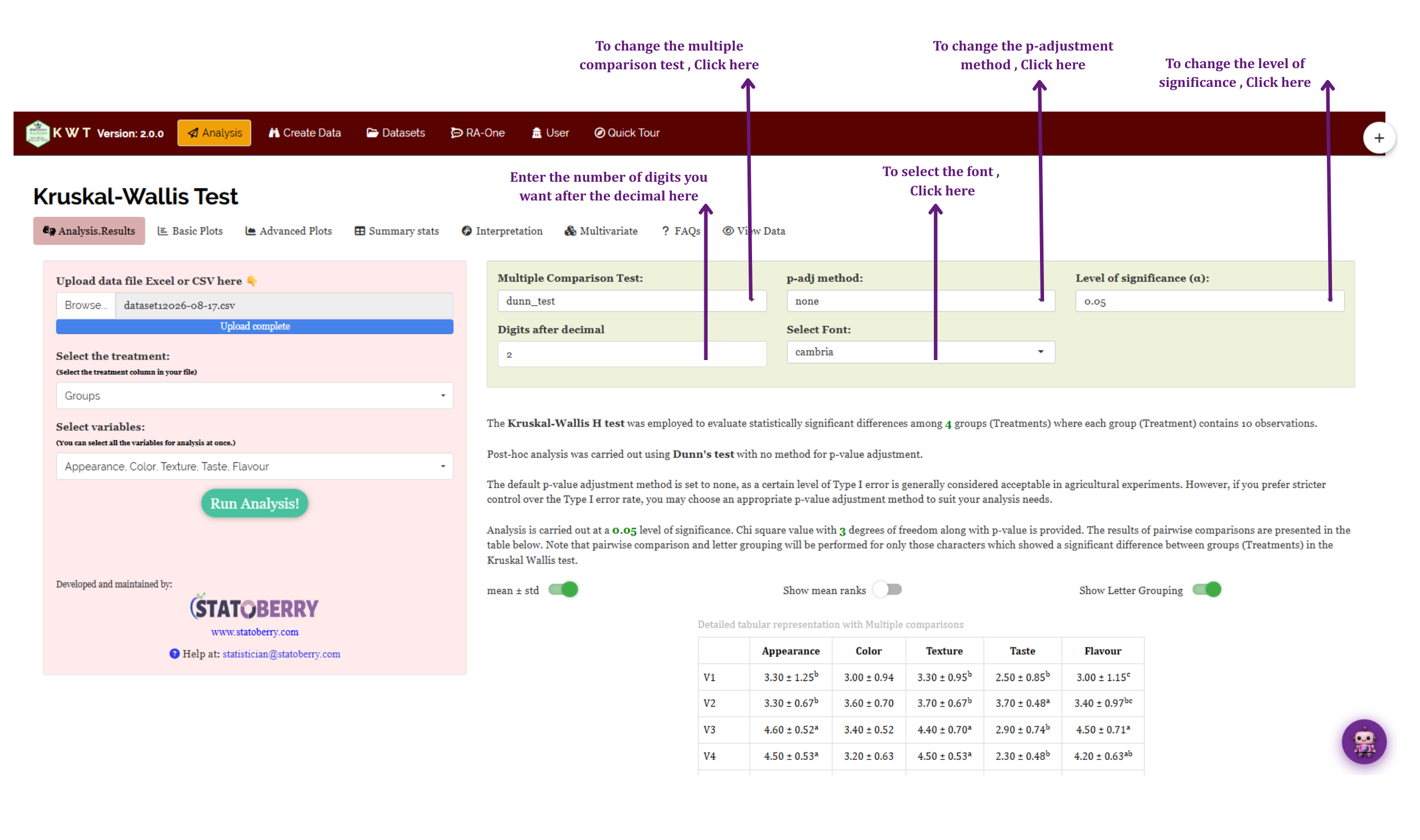Open the Select Font cambria dropdown
Viewport: 1420px width, 840px height.
pos(920,352)
